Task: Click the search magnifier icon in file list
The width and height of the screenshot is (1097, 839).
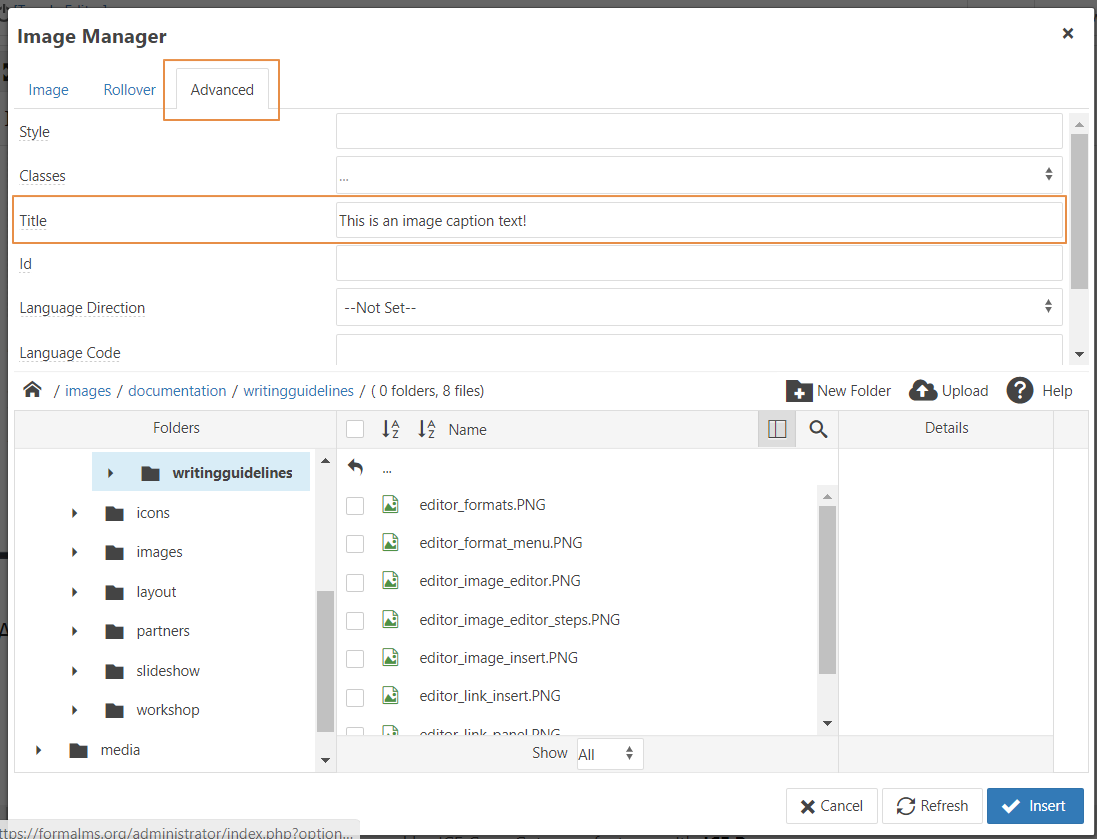Action: point(818,429)
